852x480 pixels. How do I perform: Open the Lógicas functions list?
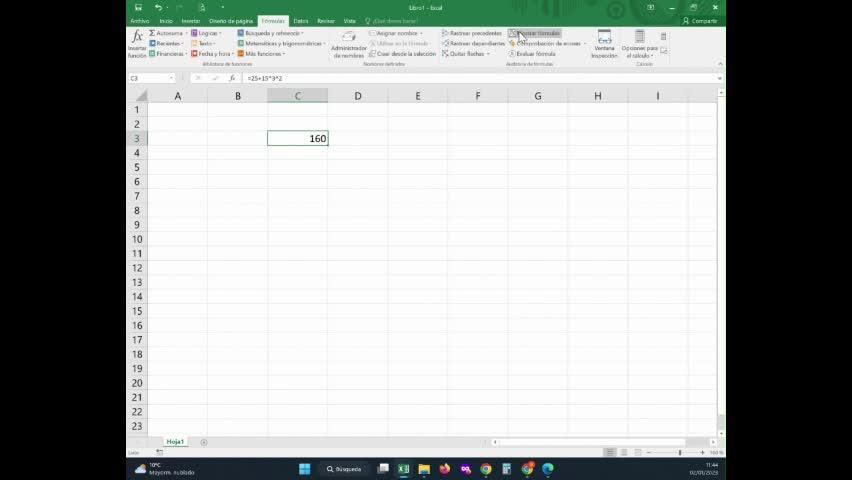point(206,33)
